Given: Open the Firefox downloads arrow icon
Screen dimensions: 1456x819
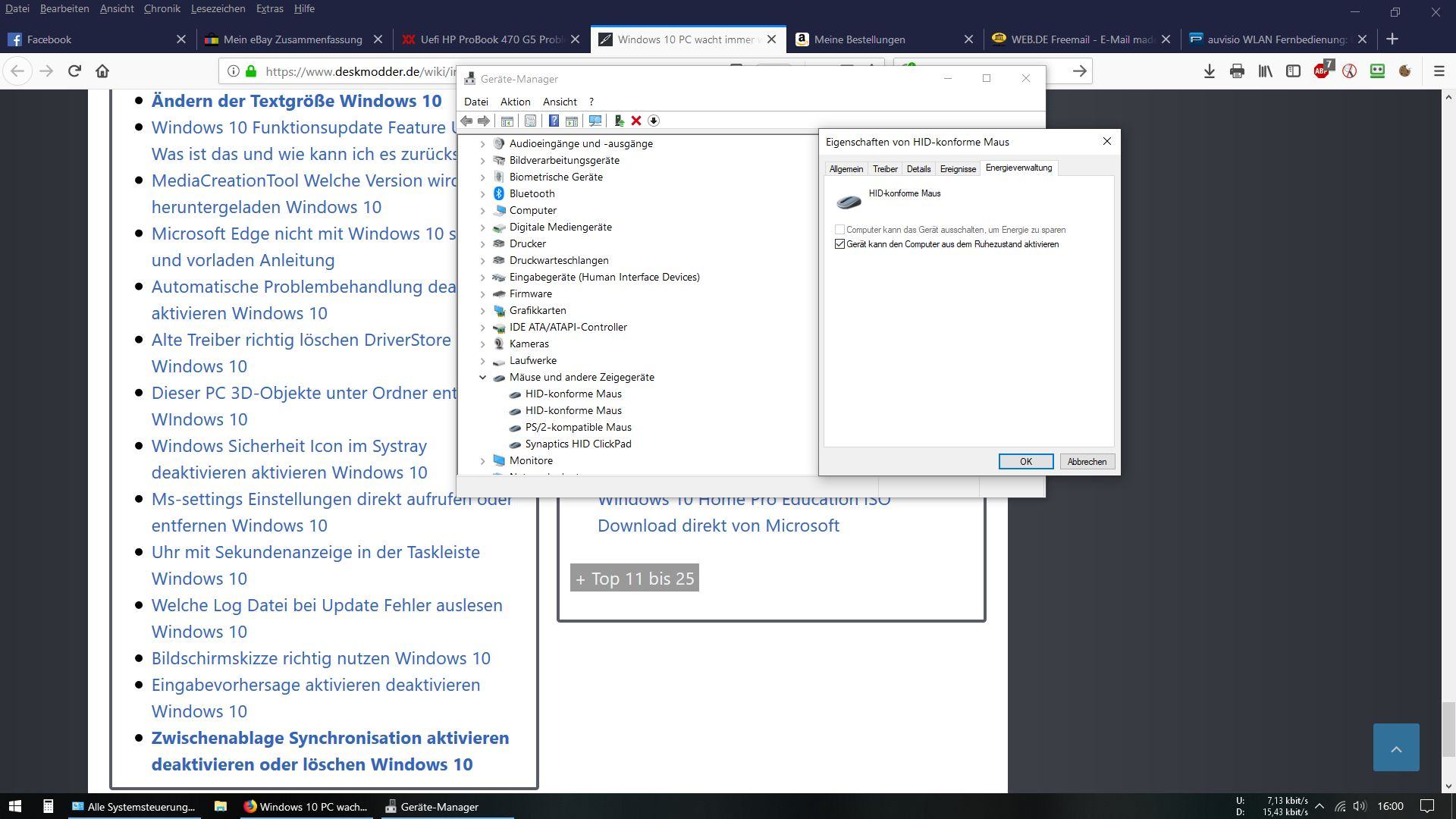Looking at the screenshot, I should tap(1209, 71).
